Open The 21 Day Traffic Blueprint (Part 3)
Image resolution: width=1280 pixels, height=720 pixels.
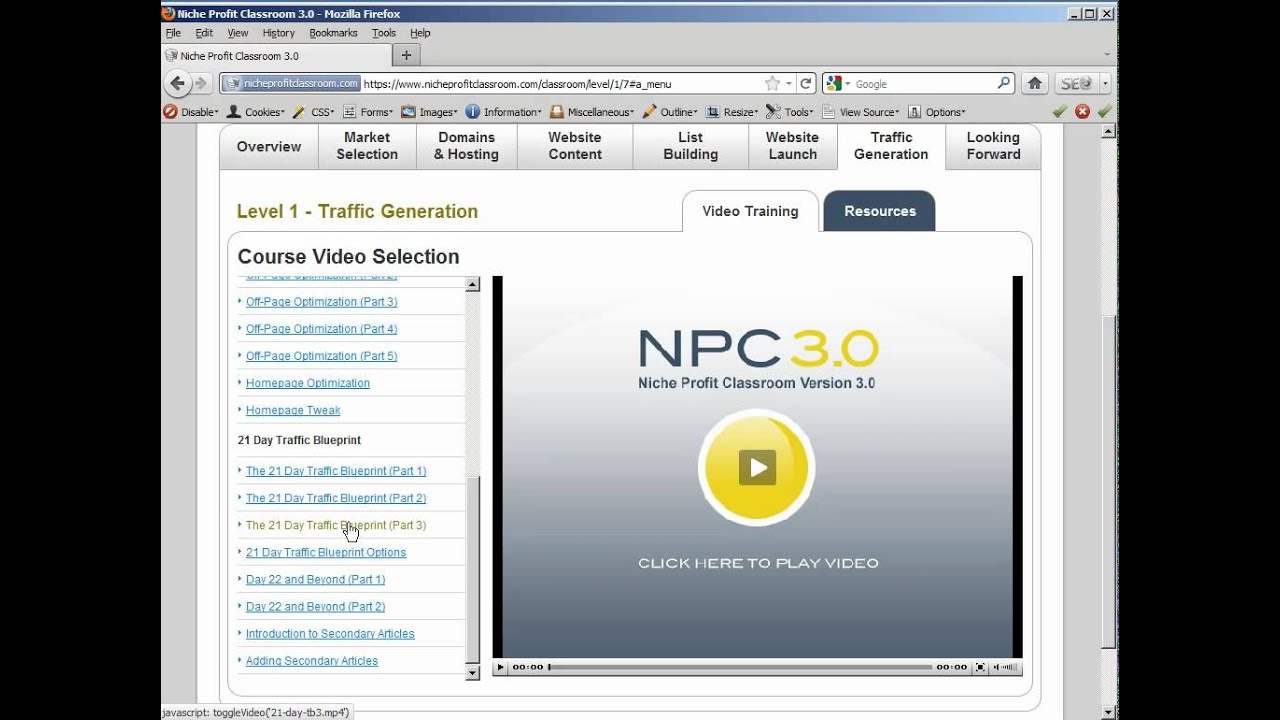(x=336, y=525)
